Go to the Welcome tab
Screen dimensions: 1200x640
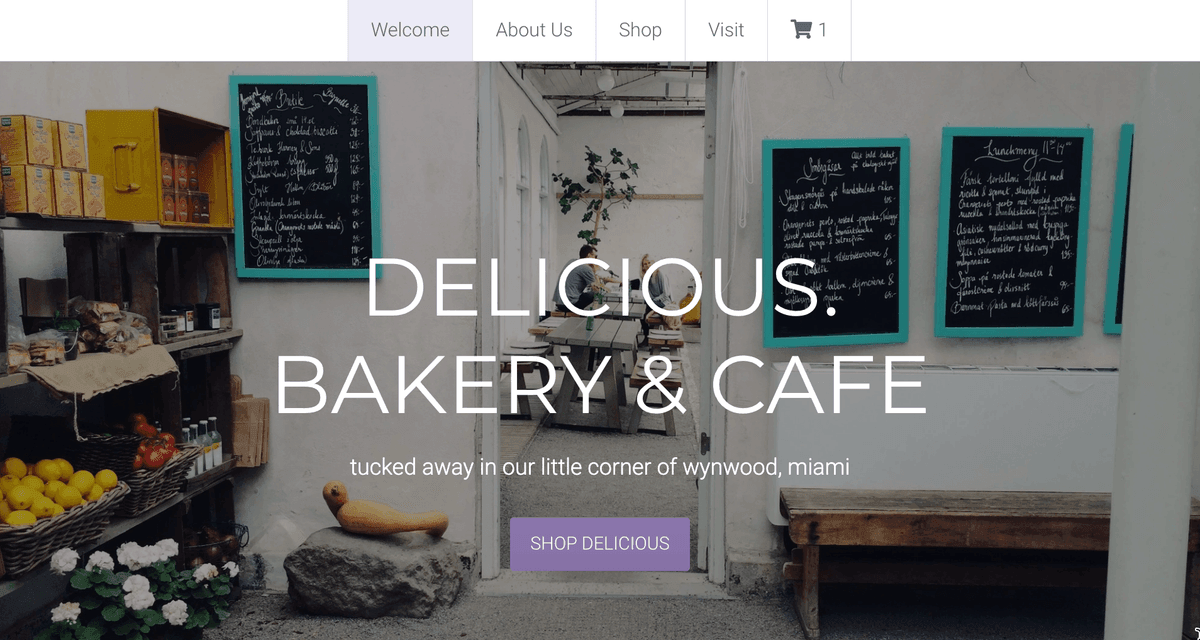tap(410, 30)
